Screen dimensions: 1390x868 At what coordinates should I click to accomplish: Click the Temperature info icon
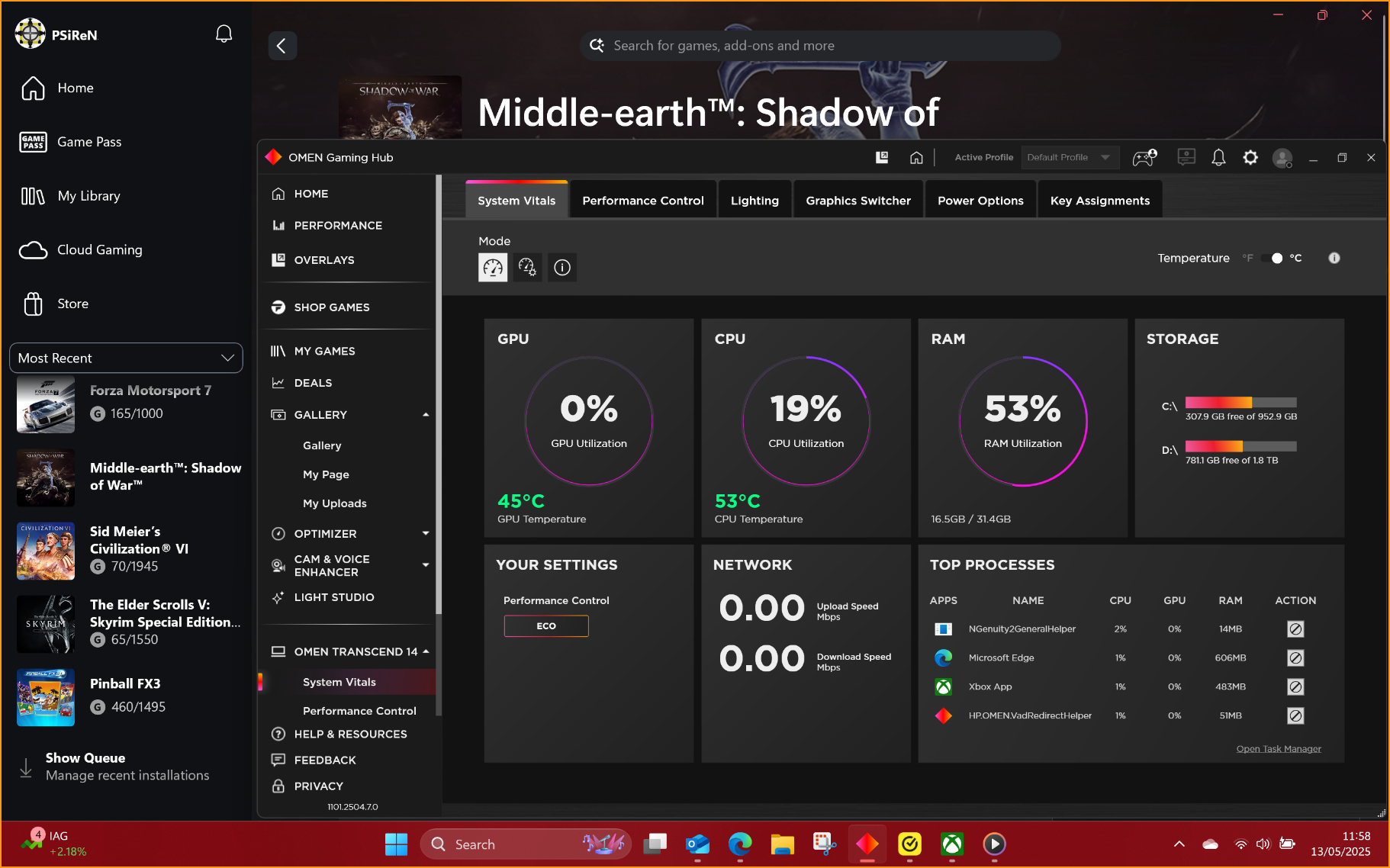coord(1334,258)
